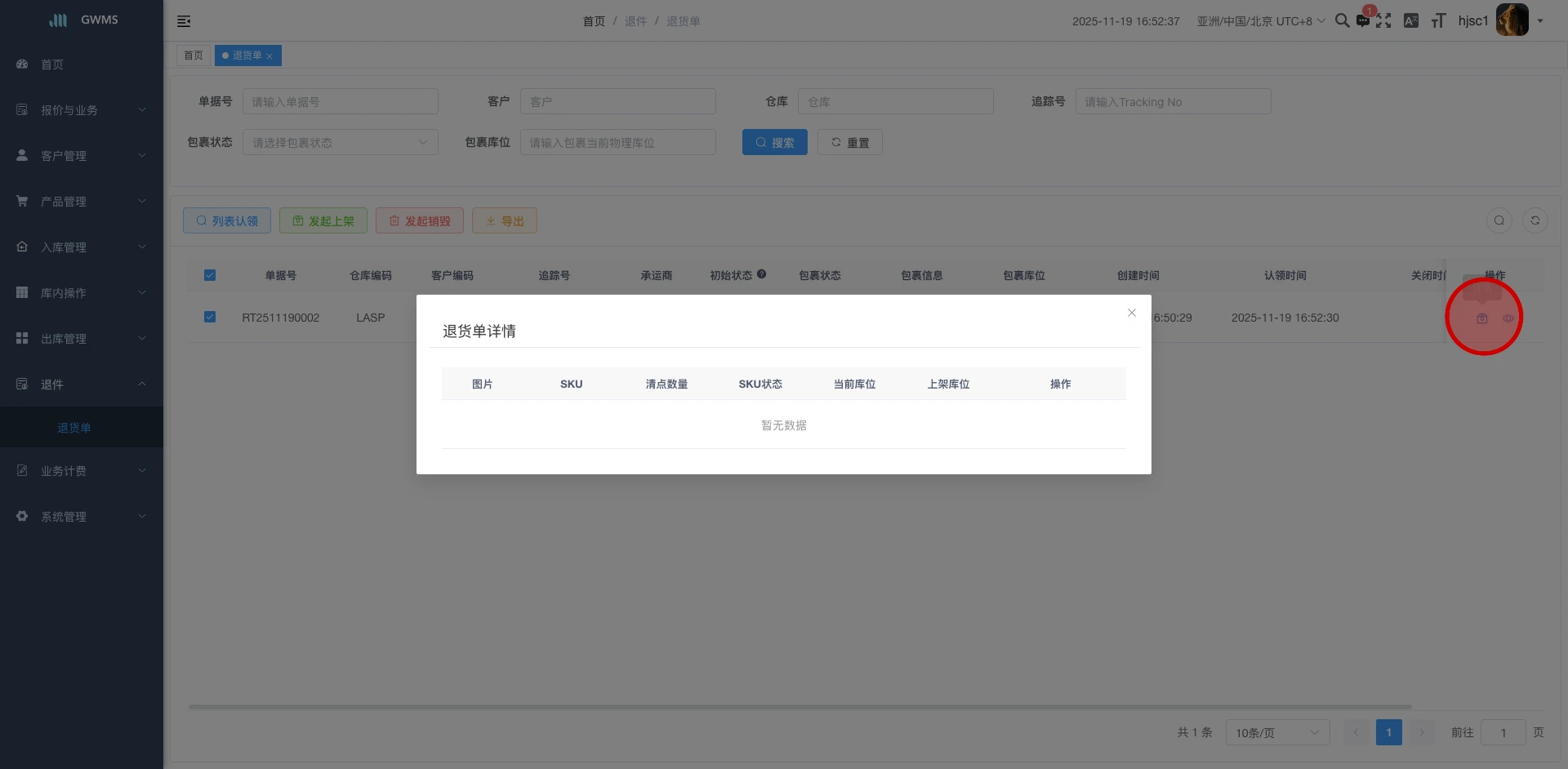Open the timezone UTC+8 dropdown
Screen dimensions: 1568x769
(x=1260, y=20)
